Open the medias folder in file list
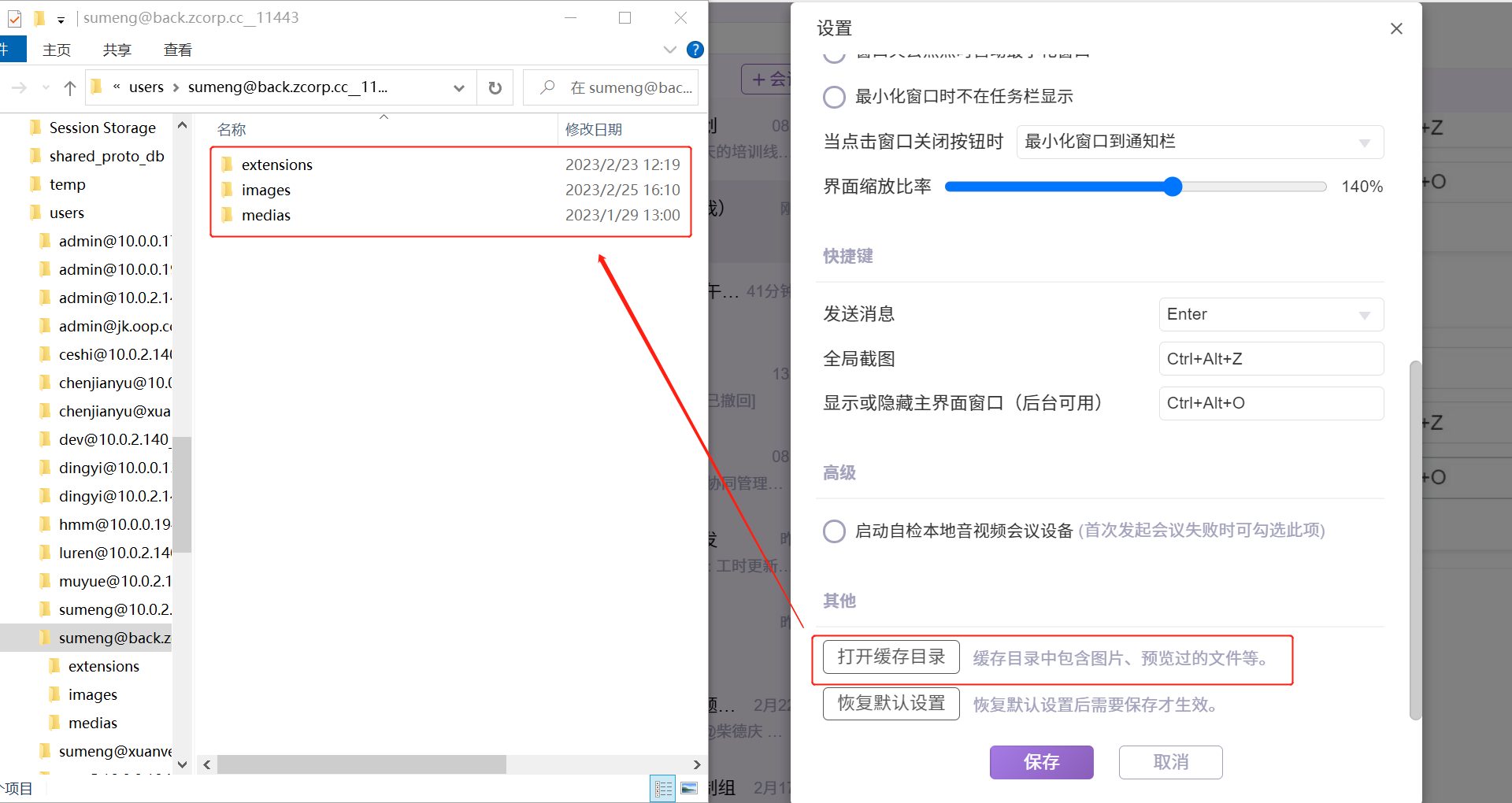Viewport: 1512px width, 803px height. (265, 215)
